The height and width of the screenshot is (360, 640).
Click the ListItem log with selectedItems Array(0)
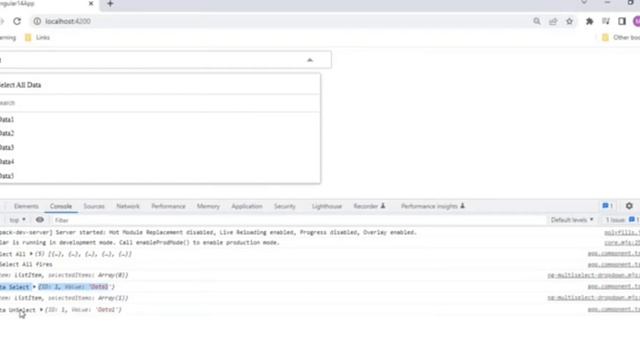coord(64,276)
